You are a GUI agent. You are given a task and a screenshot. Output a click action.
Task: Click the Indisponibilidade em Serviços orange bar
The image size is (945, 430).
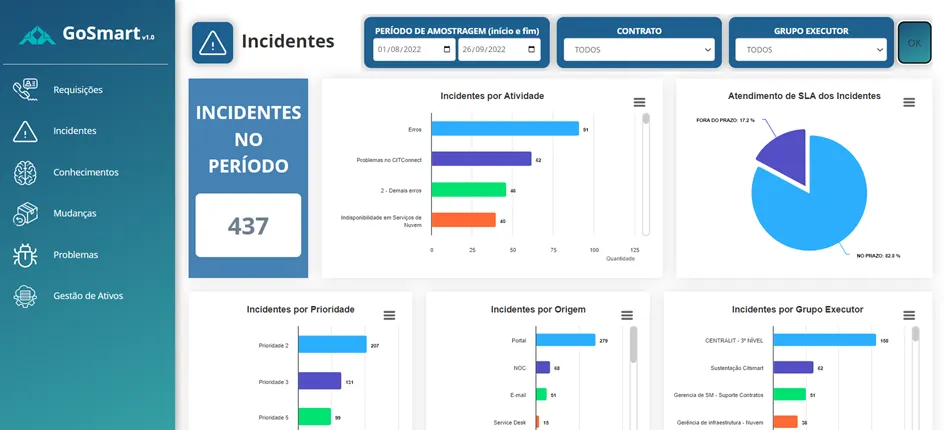[463, 220]
